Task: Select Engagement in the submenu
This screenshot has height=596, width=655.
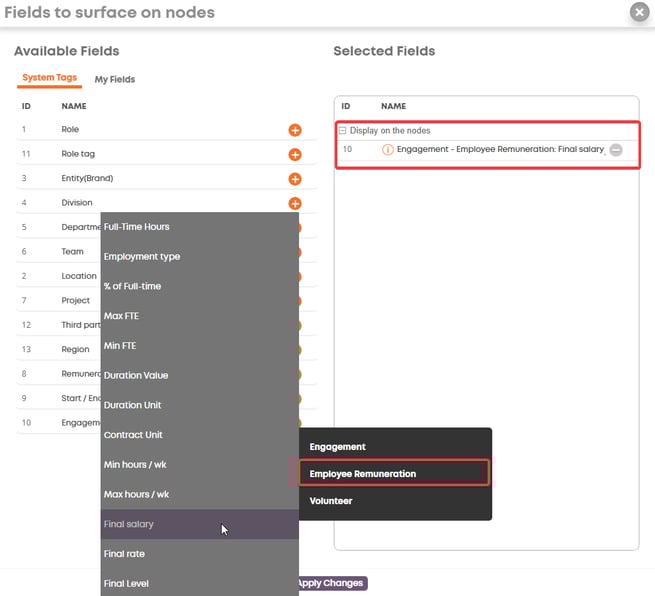Action: click(x=338, y=447)
